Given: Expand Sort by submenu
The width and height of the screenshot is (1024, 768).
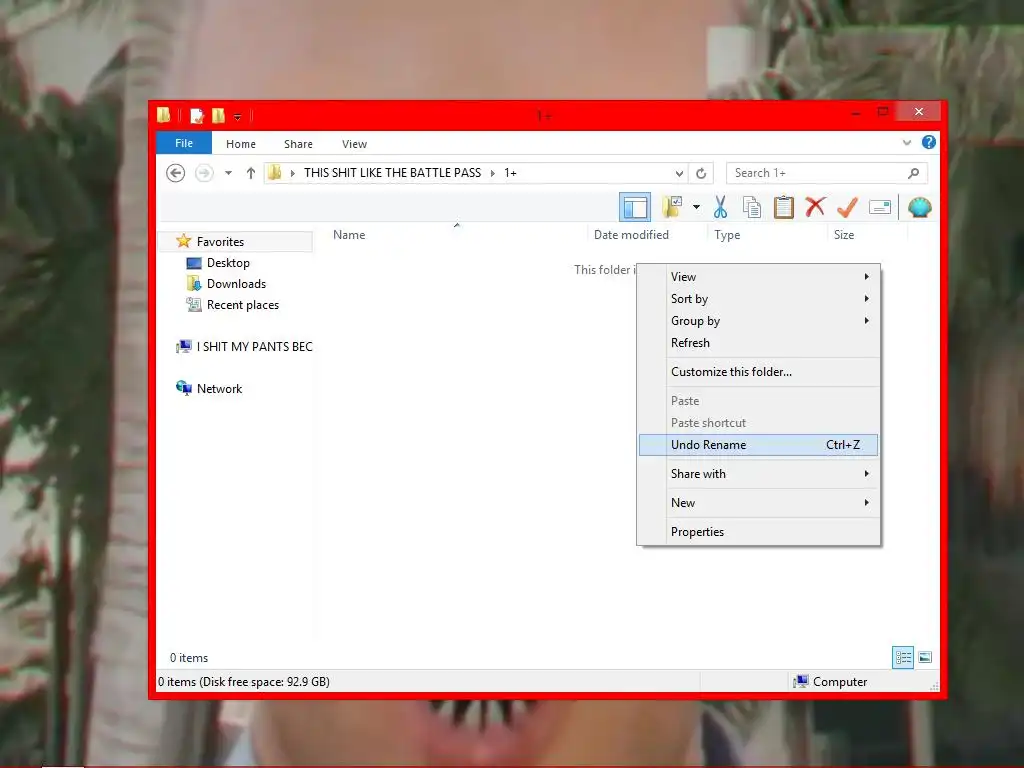Looking at the screenshot, I should 759,299.
